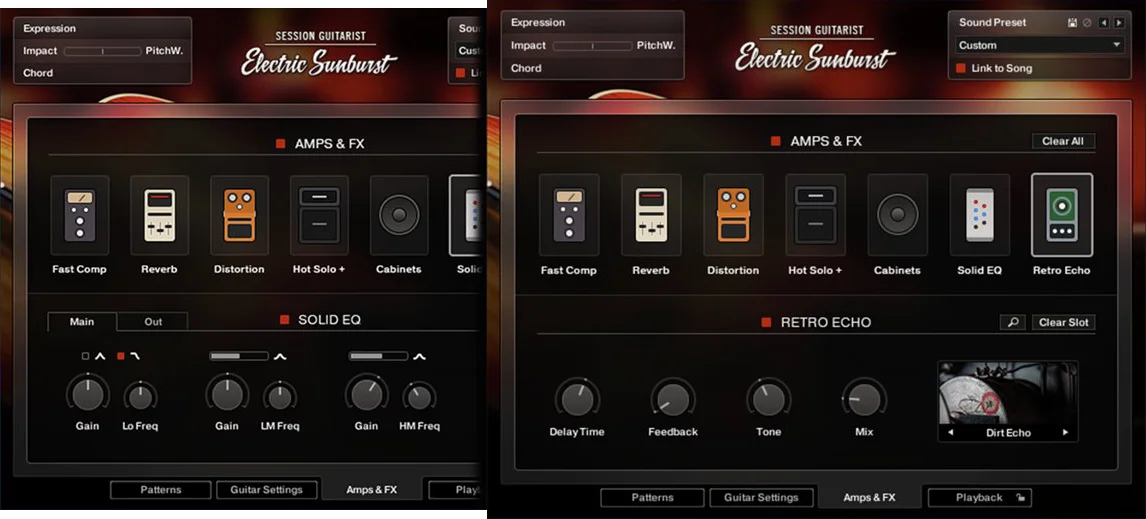
Task: Open the magnifier browser for Retro Echo
Action: (1012, 322)
